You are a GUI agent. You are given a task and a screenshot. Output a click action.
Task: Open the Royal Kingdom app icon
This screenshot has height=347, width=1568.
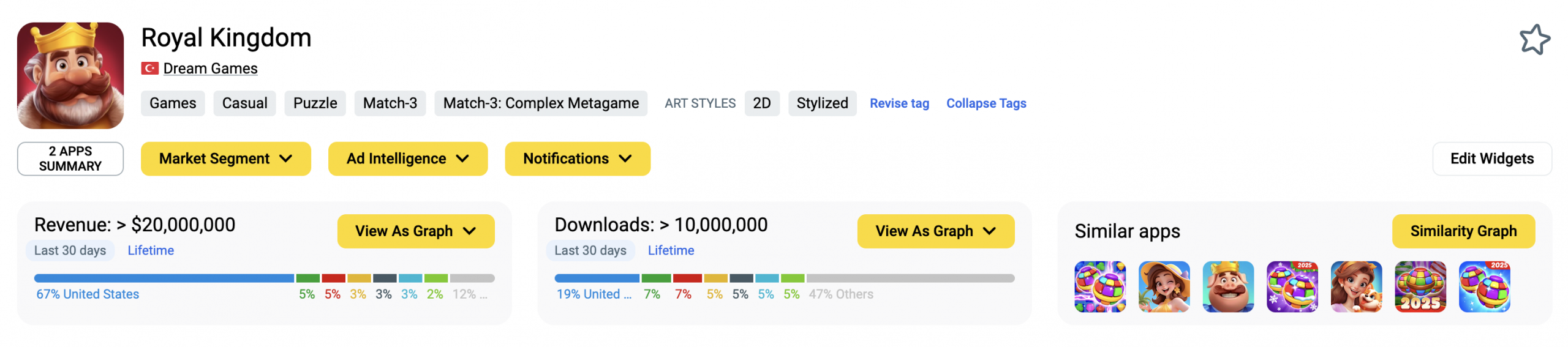(70, 75)
